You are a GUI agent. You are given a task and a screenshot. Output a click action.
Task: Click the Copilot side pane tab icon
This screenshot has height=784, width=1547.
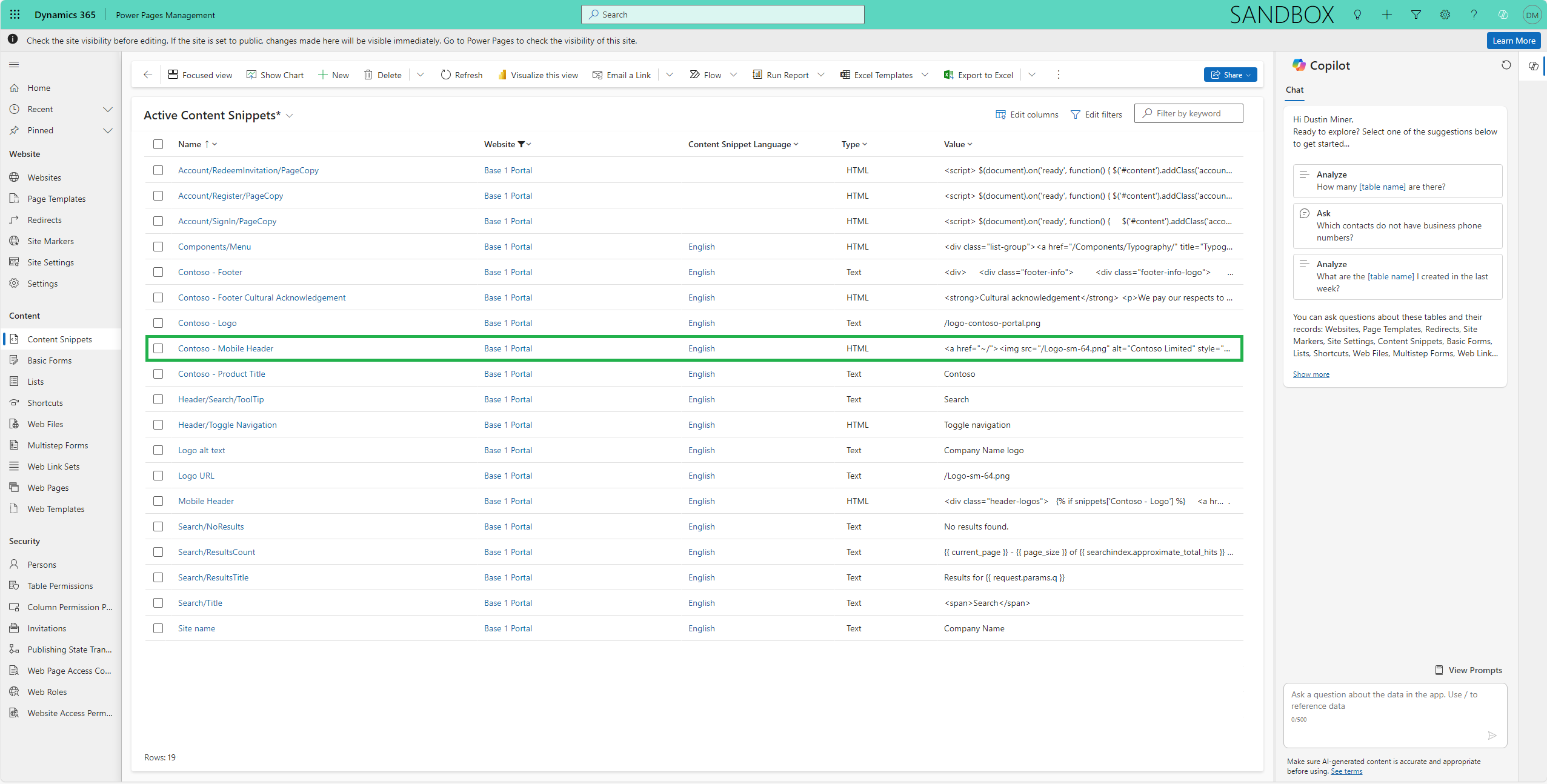pyautogui.click(x=1533, y=65)
